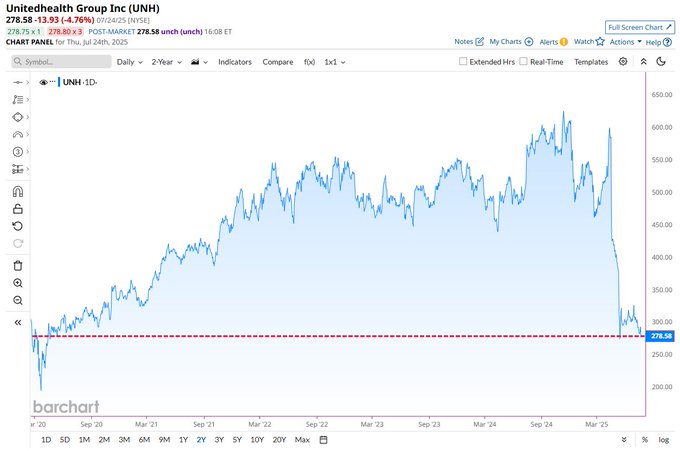The height and width of the screenshot is (451, 680).
Task: Click the undo arrow icon
Action: pyautogui.click(x=18, y=226)
